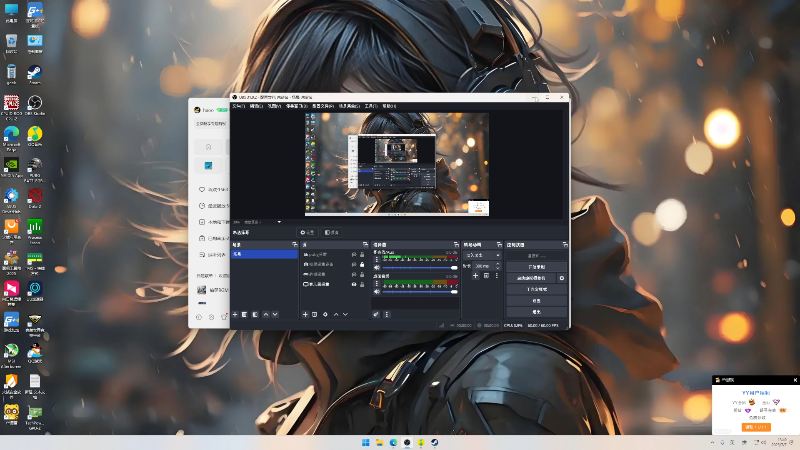The image size is (800, 450).
Task: Open source properties gear in Sources panel
Action: [325, 315]
